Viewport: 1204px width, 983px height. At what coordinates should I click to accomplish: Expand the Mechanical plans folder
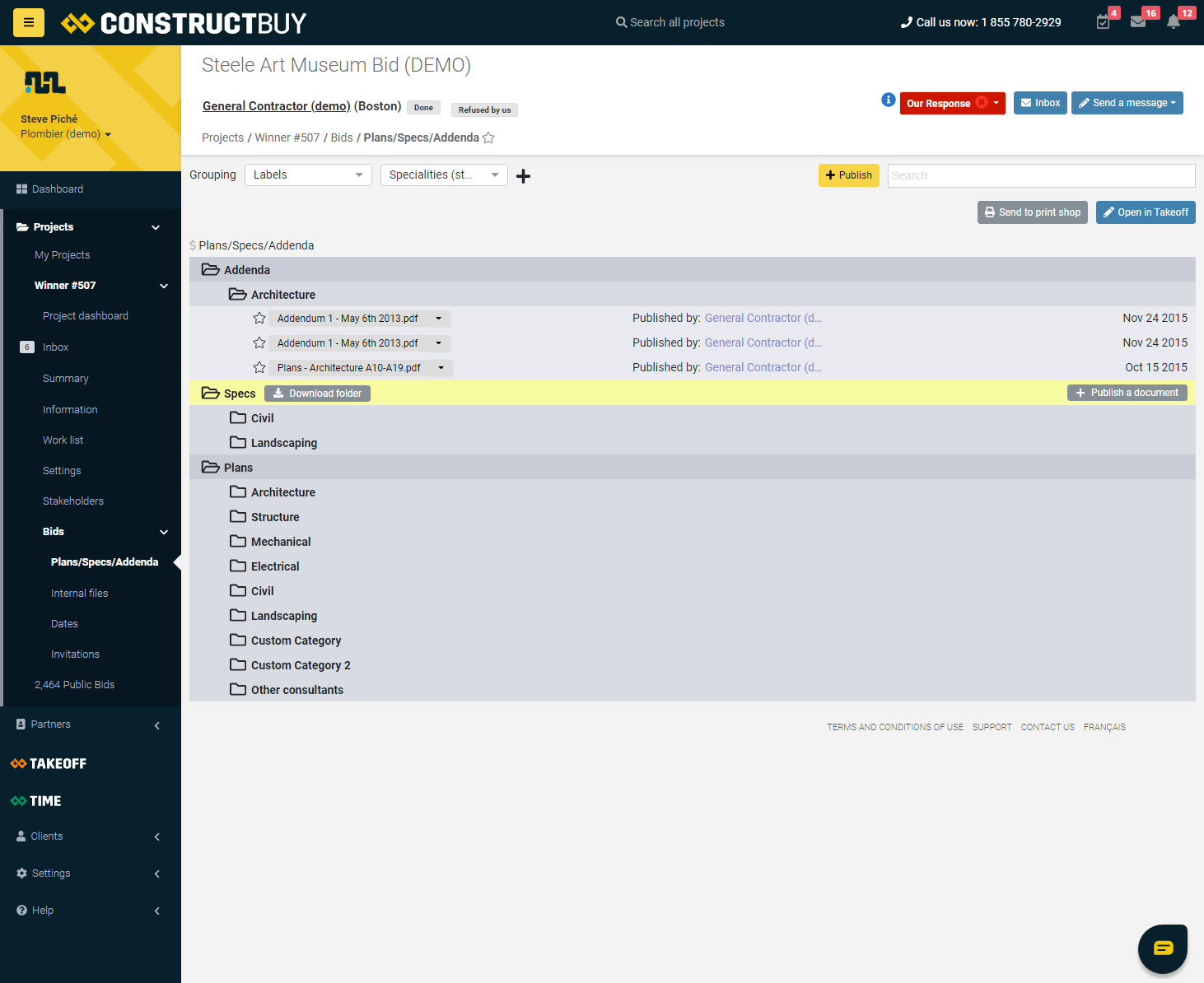point(280,542)
